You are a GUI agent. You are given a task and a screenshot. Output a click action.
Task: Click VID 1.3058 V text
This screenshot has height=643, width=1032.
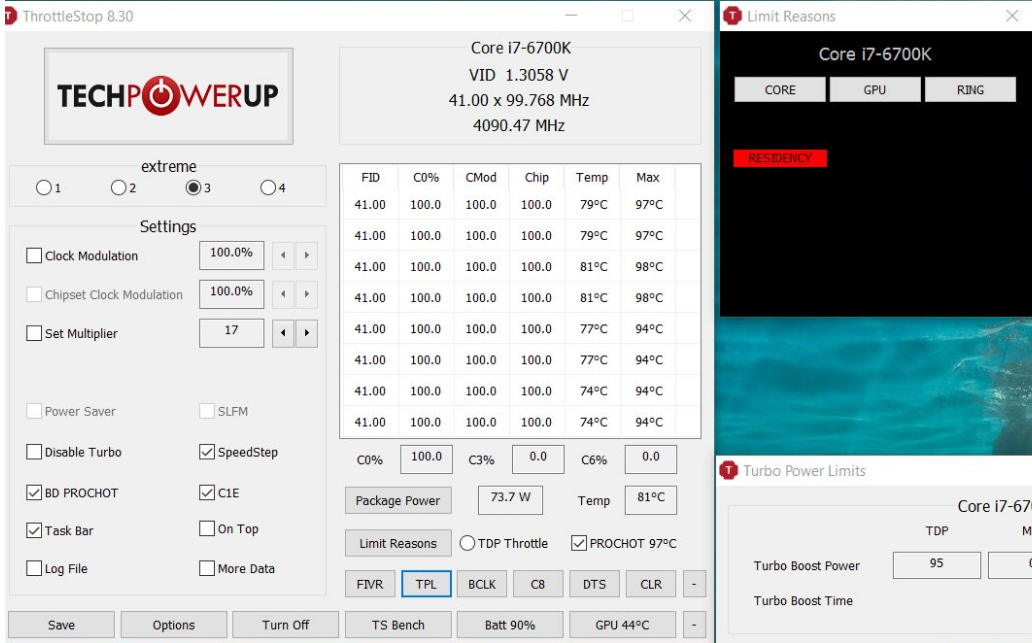(x=519, y=75)
